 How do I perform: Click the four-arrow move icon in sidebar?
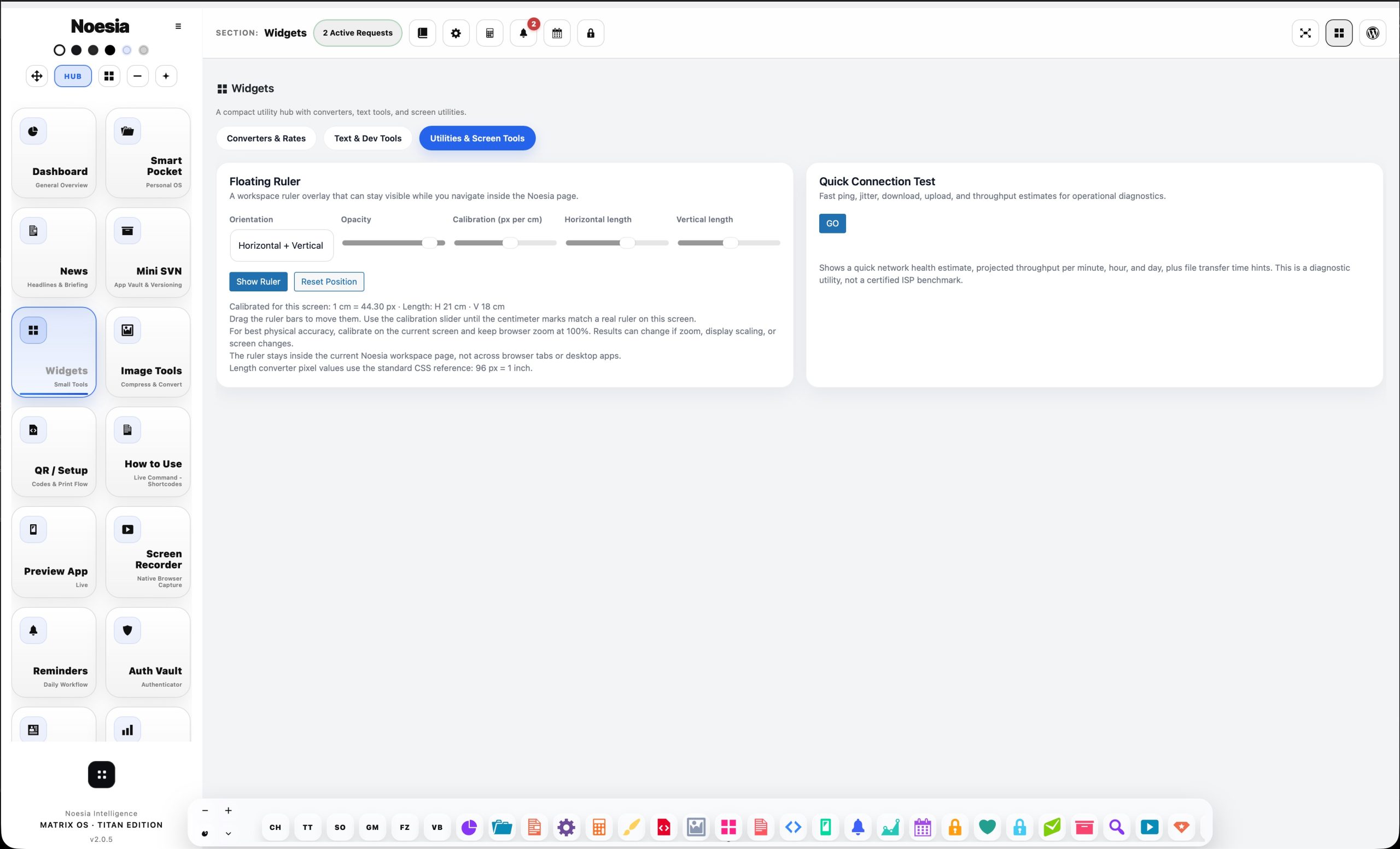37,76
